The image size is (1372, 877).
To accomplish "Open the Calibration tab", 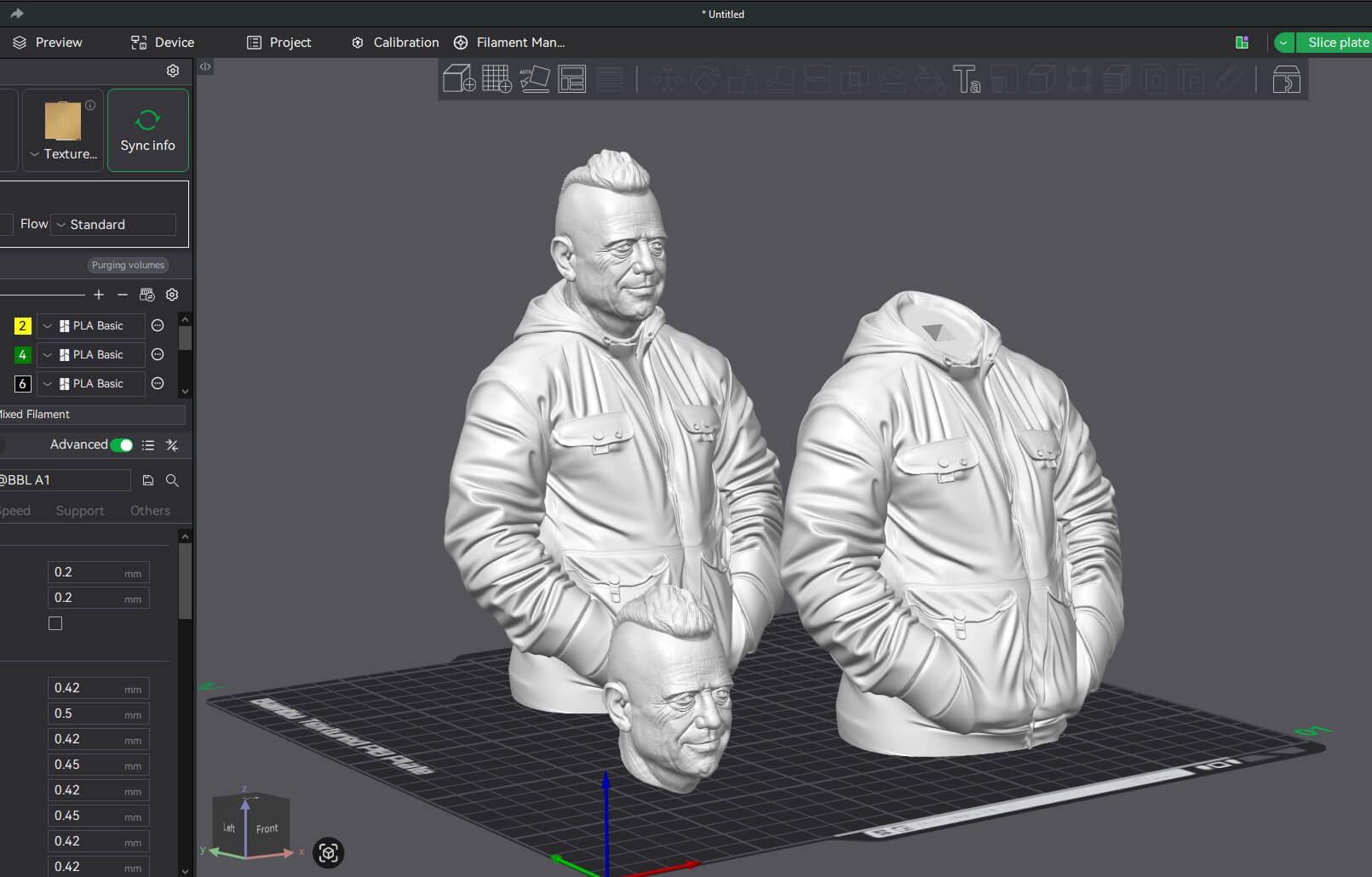I will (x=395, y=43).
